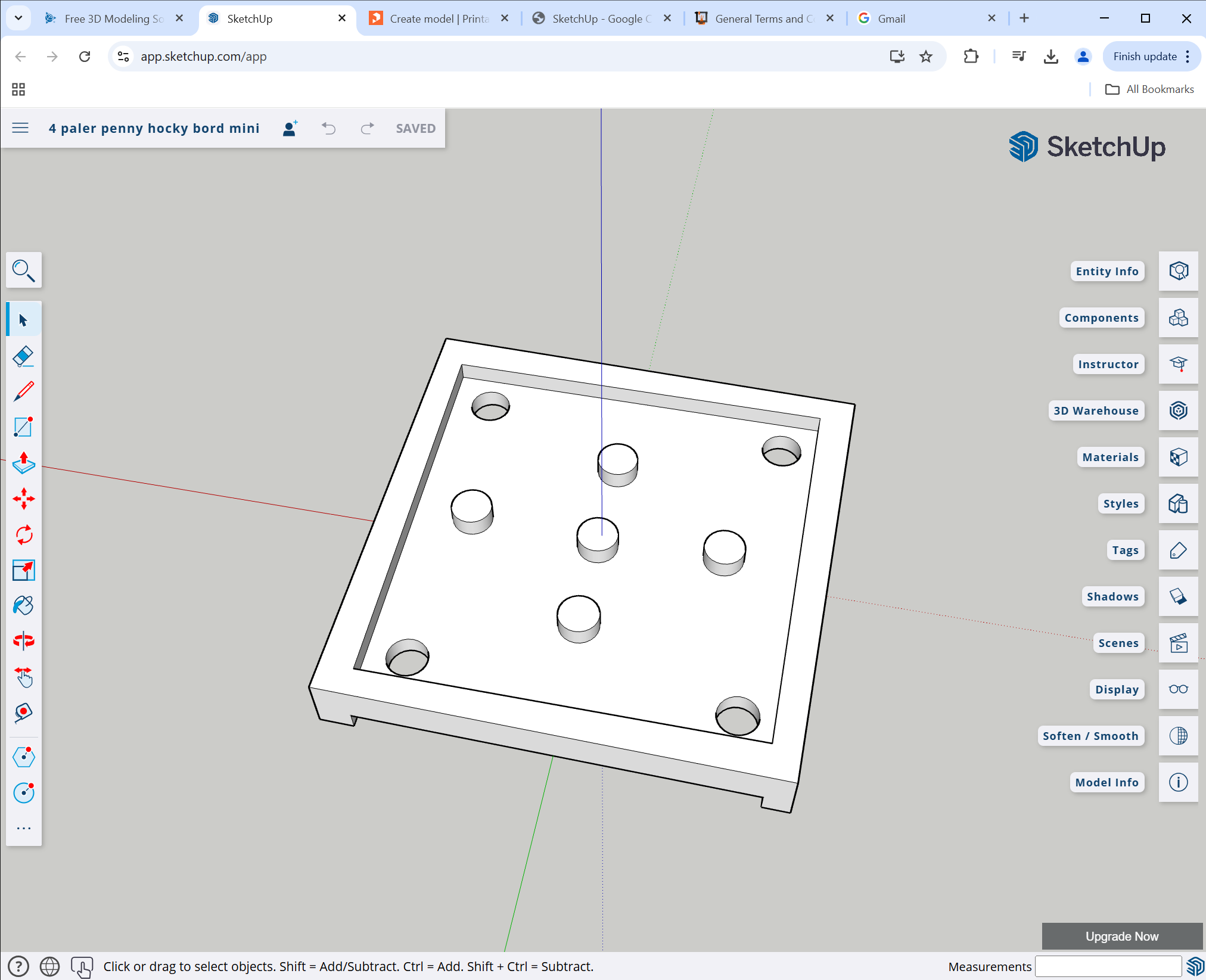Open the Instructor panel icon
The height and width of the screenshot is (980, 1206).
1179,364
